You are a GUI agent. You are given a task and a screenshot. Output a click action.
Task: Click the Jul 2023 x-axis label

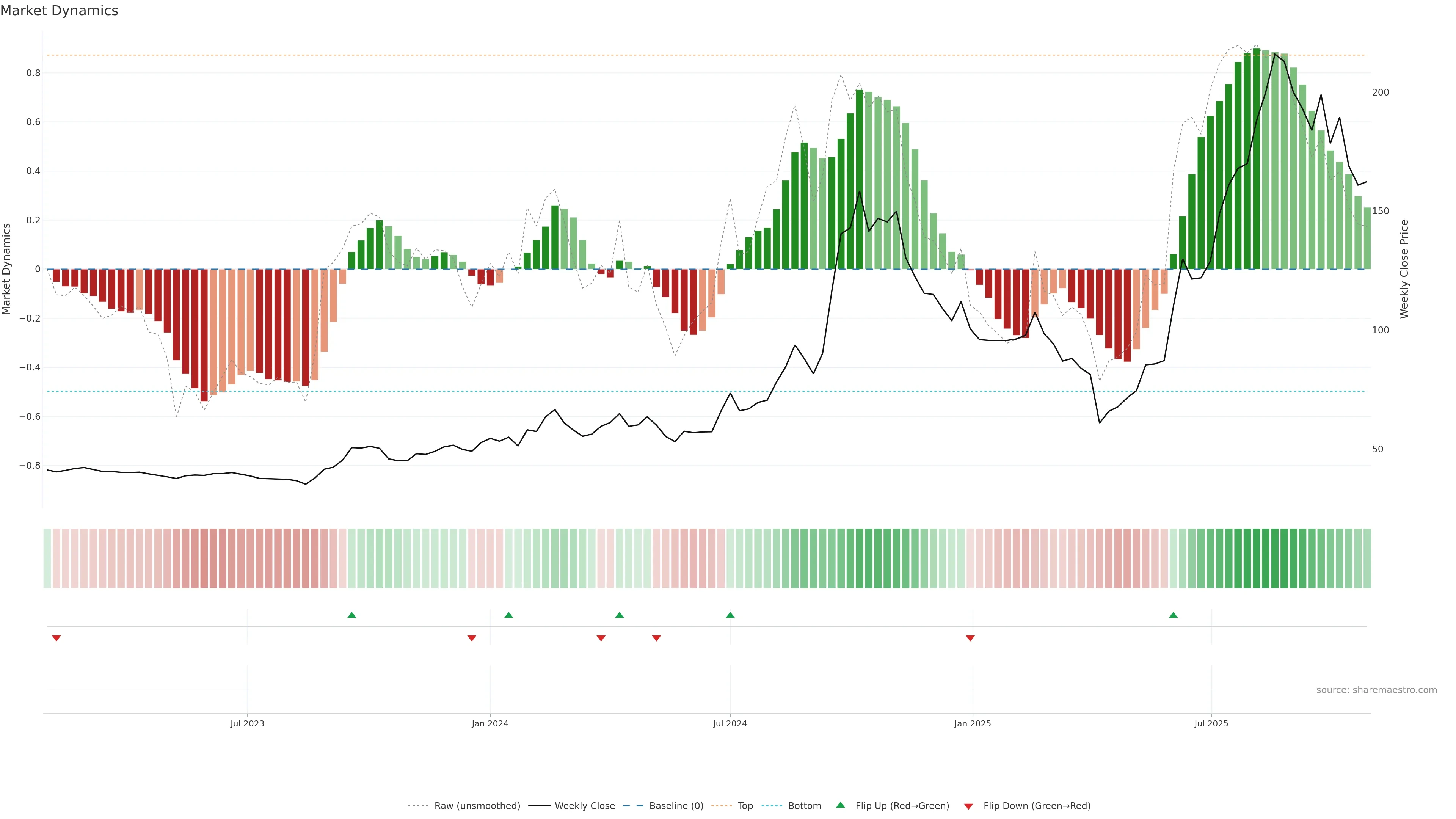[x=247, y=723]
